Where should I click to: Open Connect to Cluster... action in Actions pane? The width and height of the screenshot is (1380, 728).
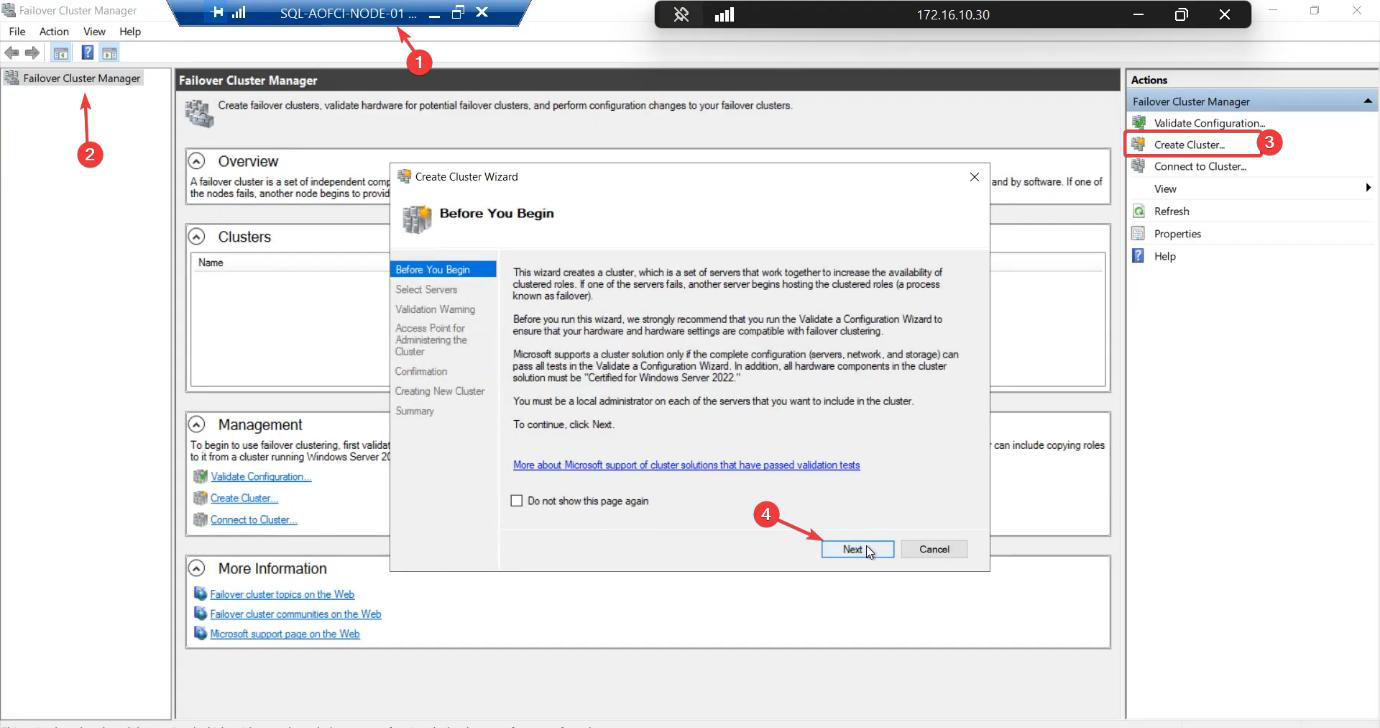pos(1200,167)
